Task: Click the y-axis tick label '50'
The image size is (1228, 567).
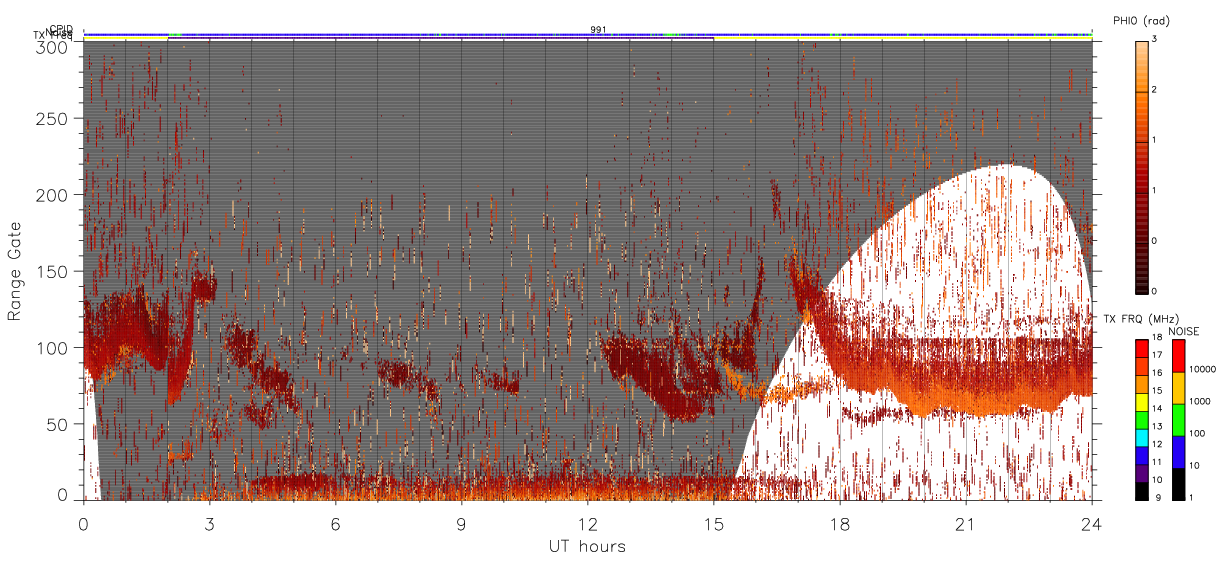Action: [x=59, y=424]
